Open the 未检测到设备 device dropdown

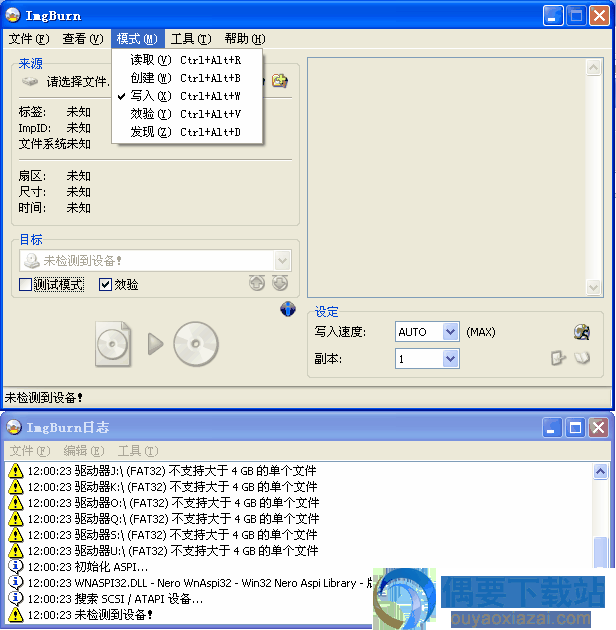(282, 261)
